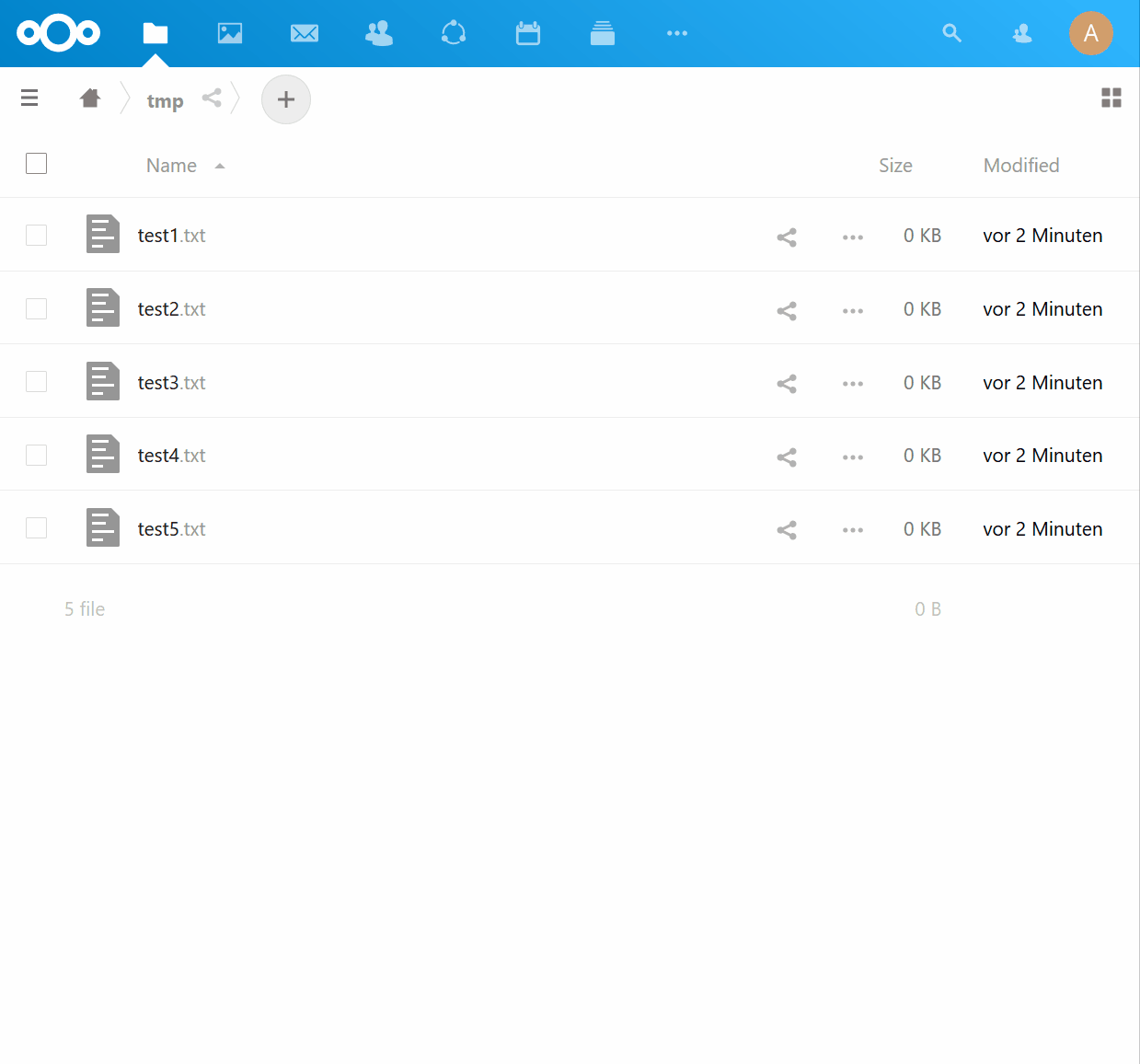The image size is (1140, 1064).
Task: Select the test3.txt checkbox
Action: pos(37,382)
